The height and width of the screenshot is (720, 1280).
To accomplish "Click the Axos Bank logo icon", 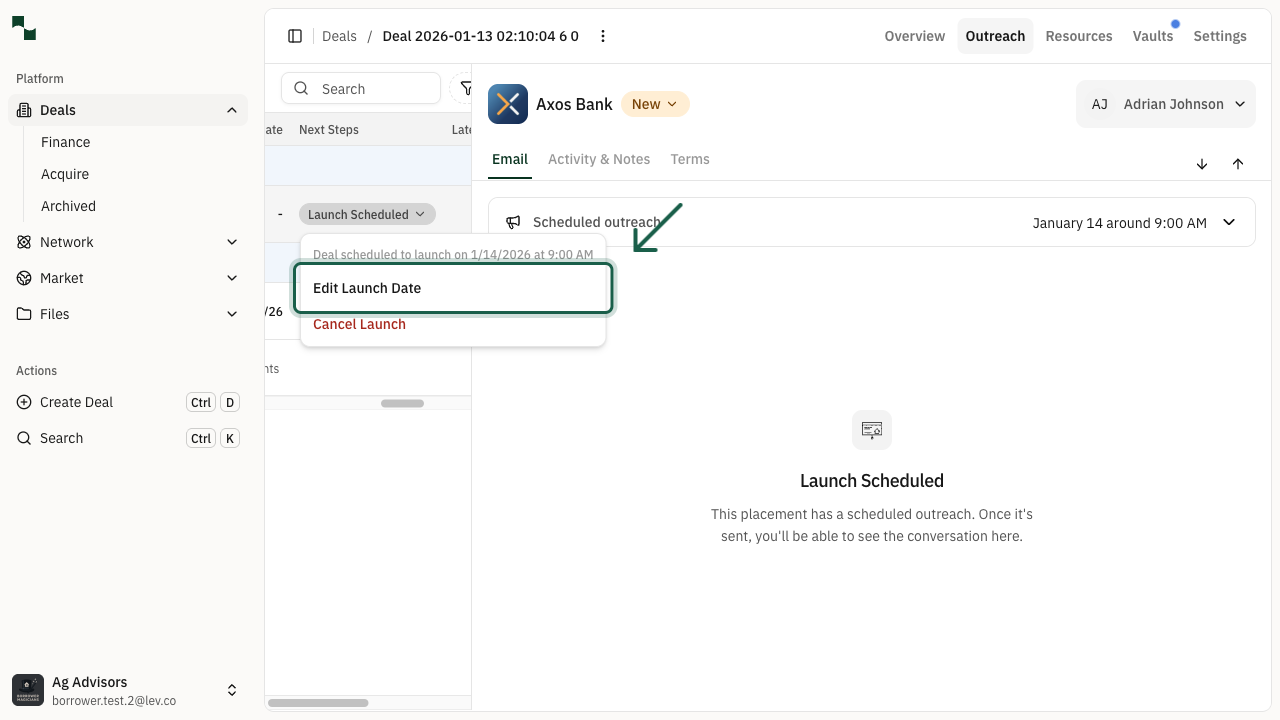I will pyautogui.click(x=507, y=104).
